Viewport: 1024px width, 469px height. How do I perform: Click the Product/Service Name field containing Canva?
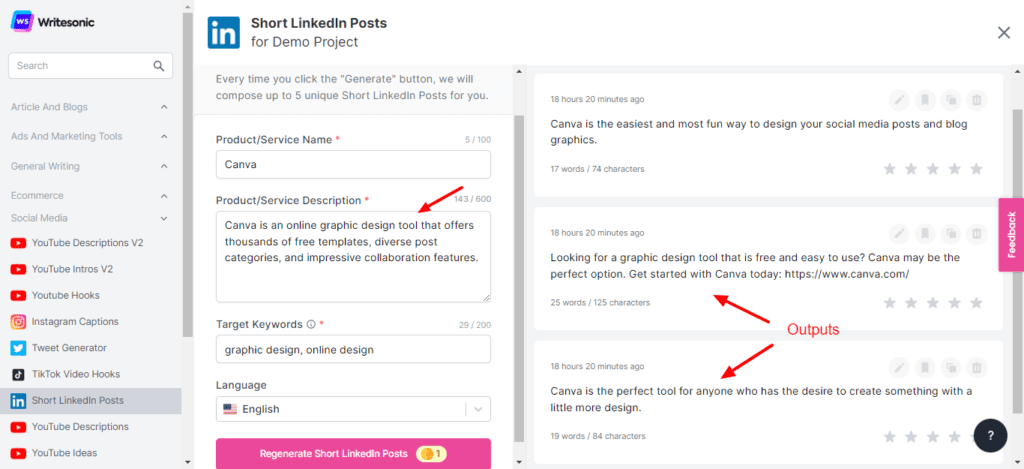[353, 165]
